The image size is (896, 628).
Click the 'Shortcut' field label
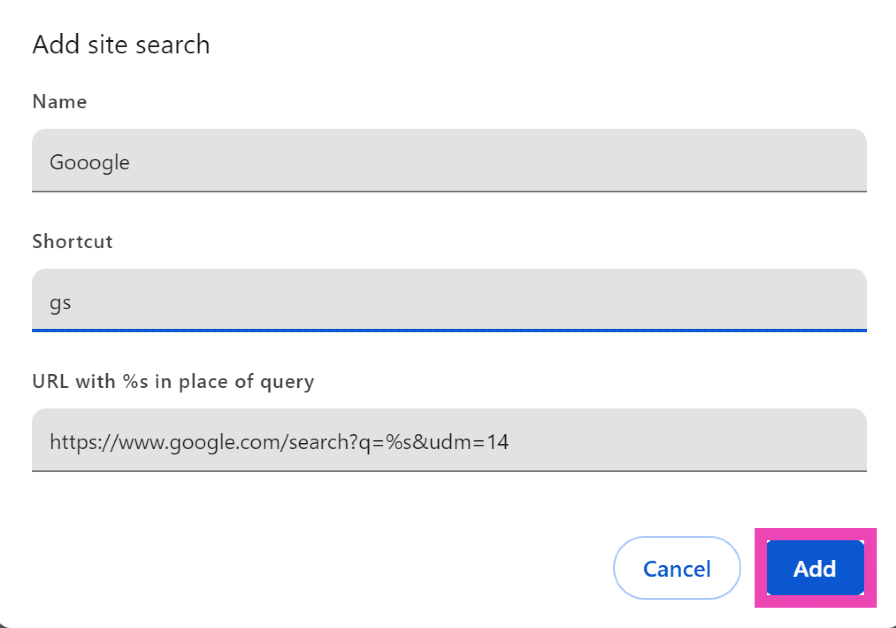point(72,242)
